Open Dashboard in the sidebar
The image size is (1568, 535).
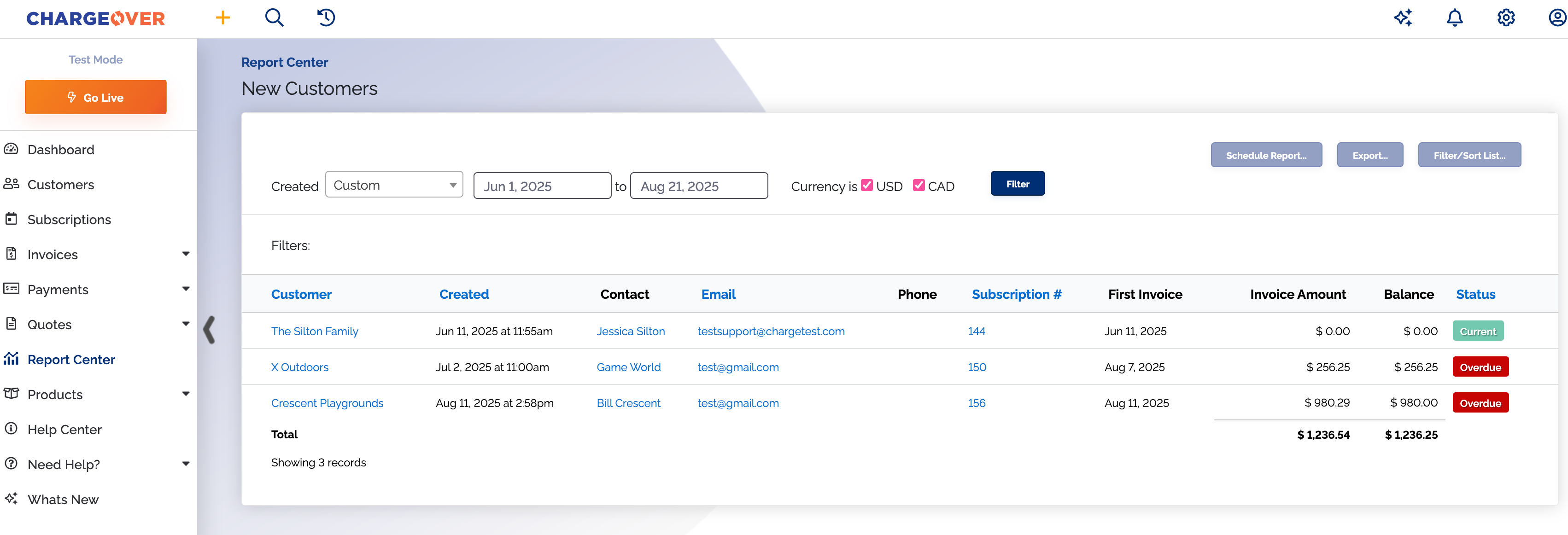point(61,150)
